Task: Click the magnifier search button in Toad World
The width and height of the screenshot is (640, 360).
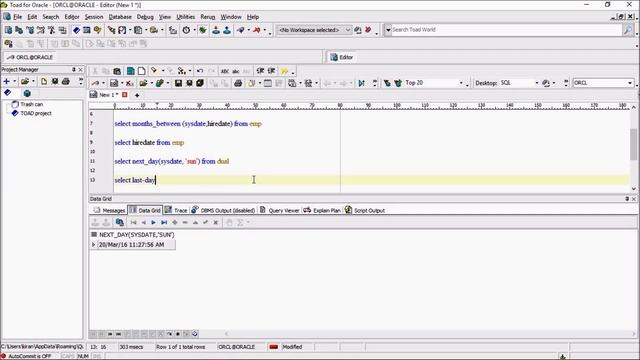Action: point(628,30)
